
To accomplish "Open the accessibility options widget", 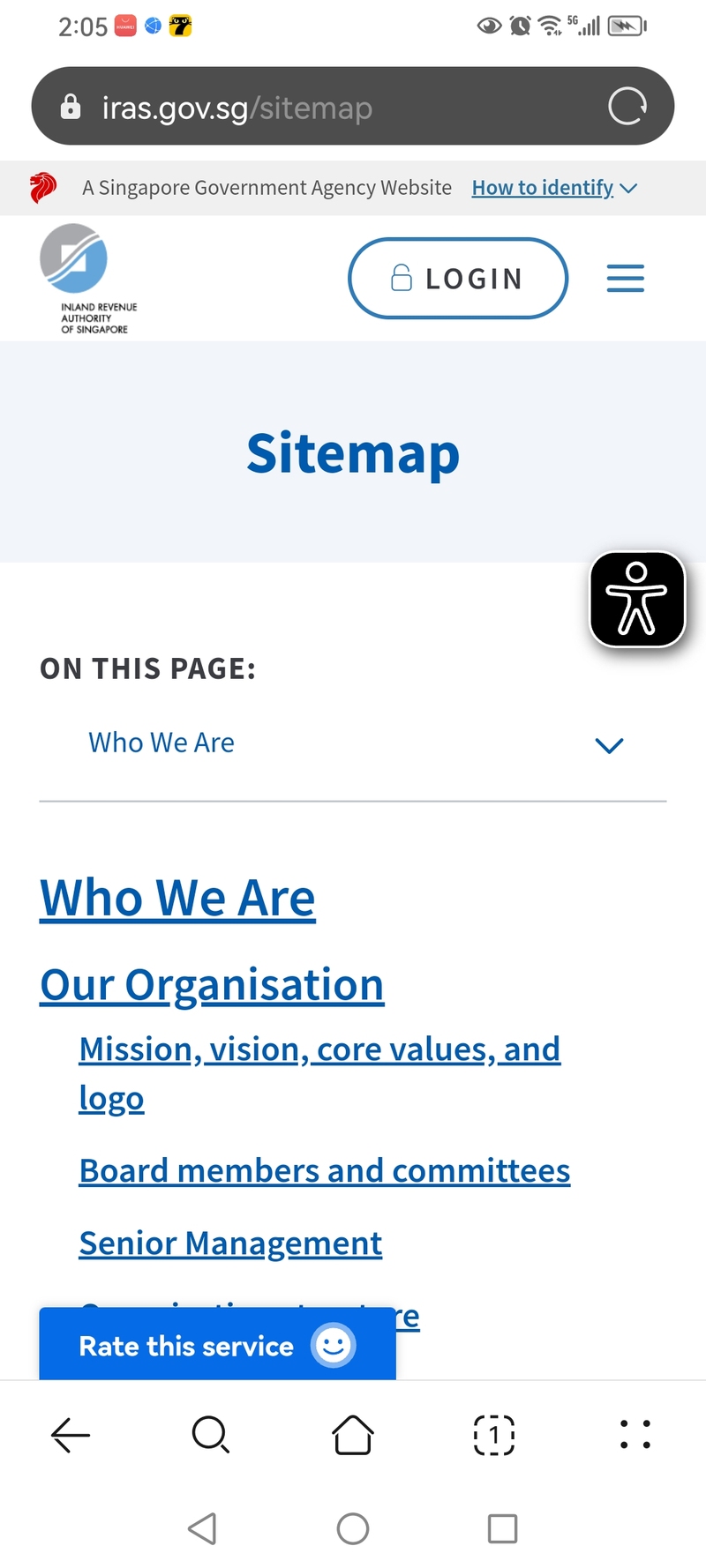I will pos(637,600).
